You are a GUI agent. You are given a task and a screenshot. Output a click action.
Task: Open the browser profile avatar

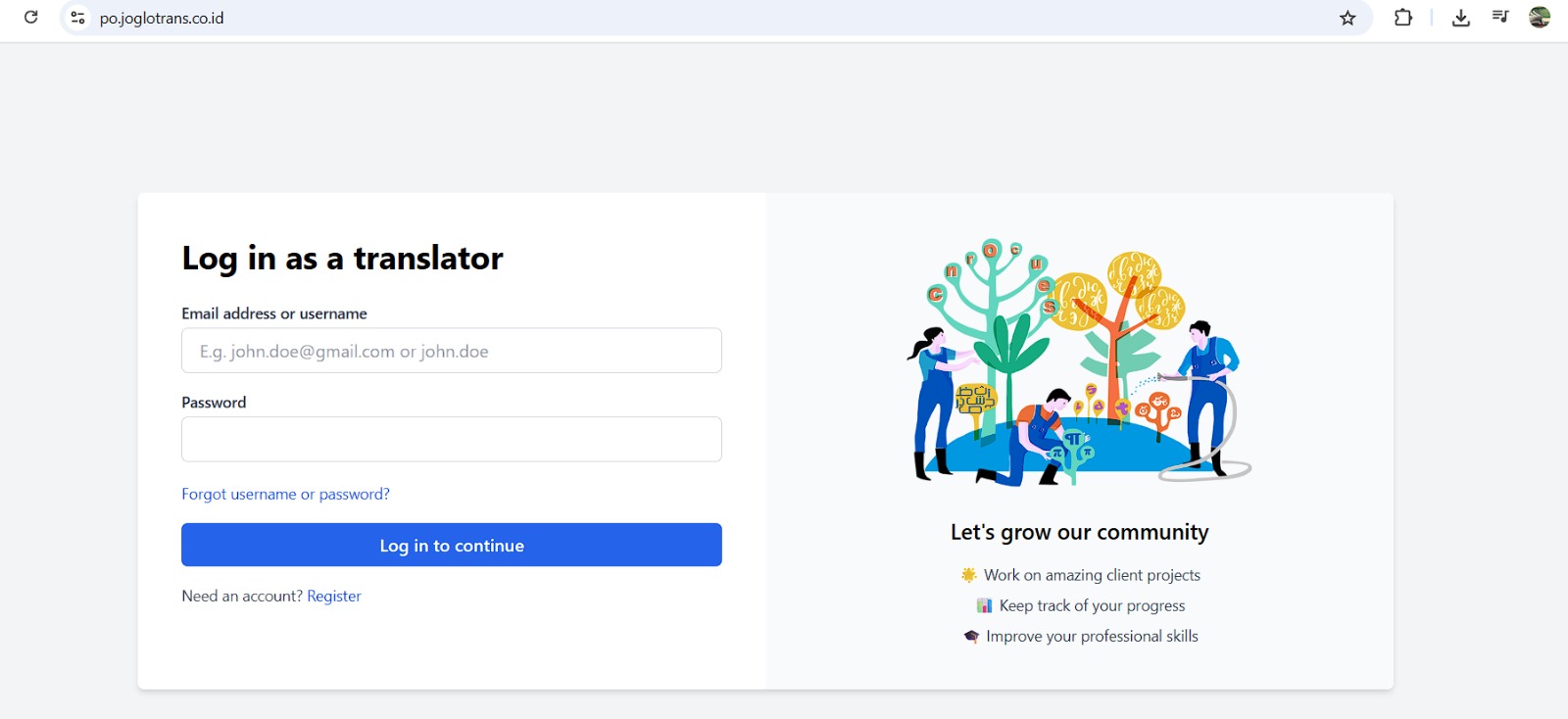pos(1540,17)
